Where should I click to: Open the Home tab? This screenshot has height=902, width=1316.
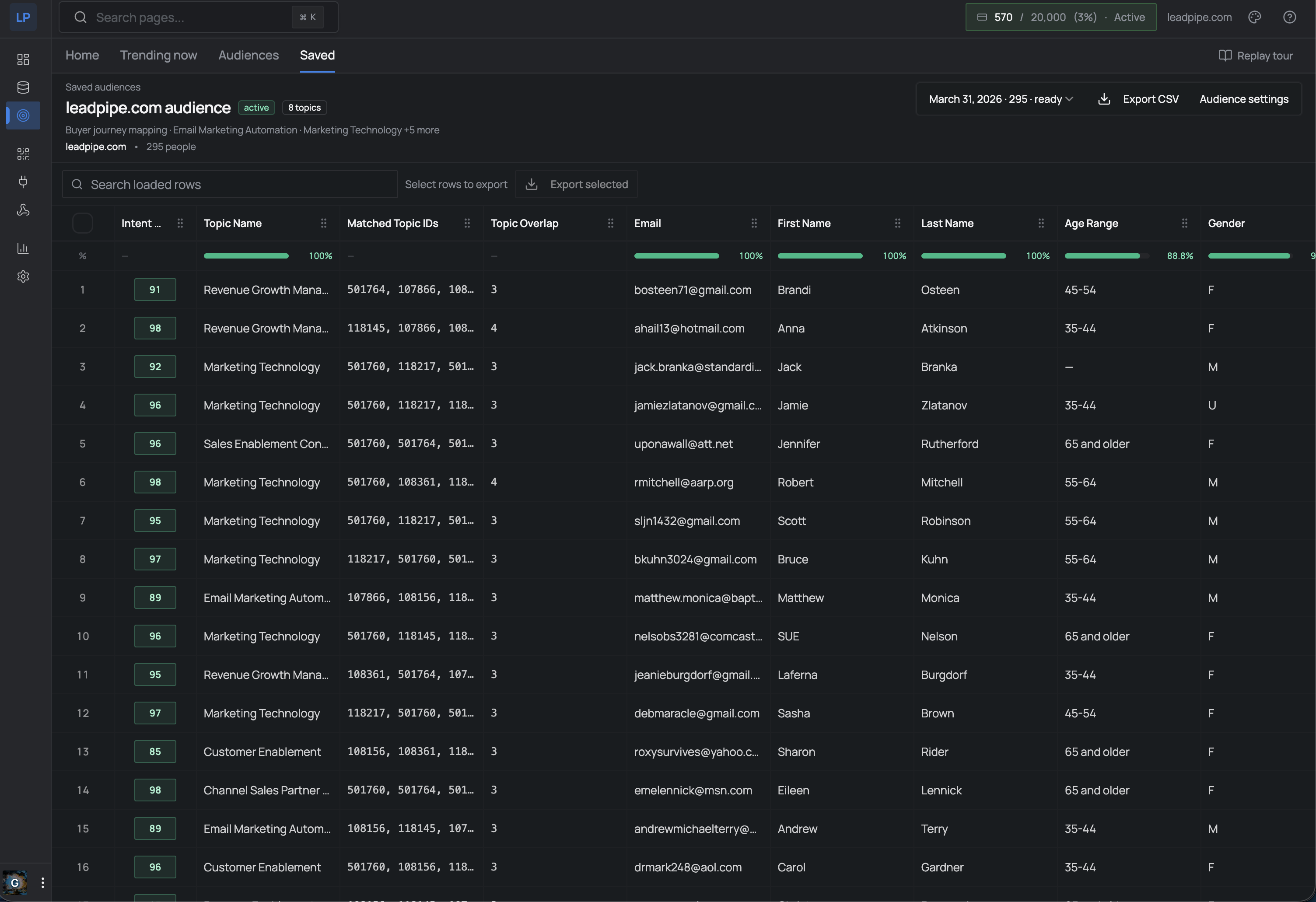[x=81, y=55]
